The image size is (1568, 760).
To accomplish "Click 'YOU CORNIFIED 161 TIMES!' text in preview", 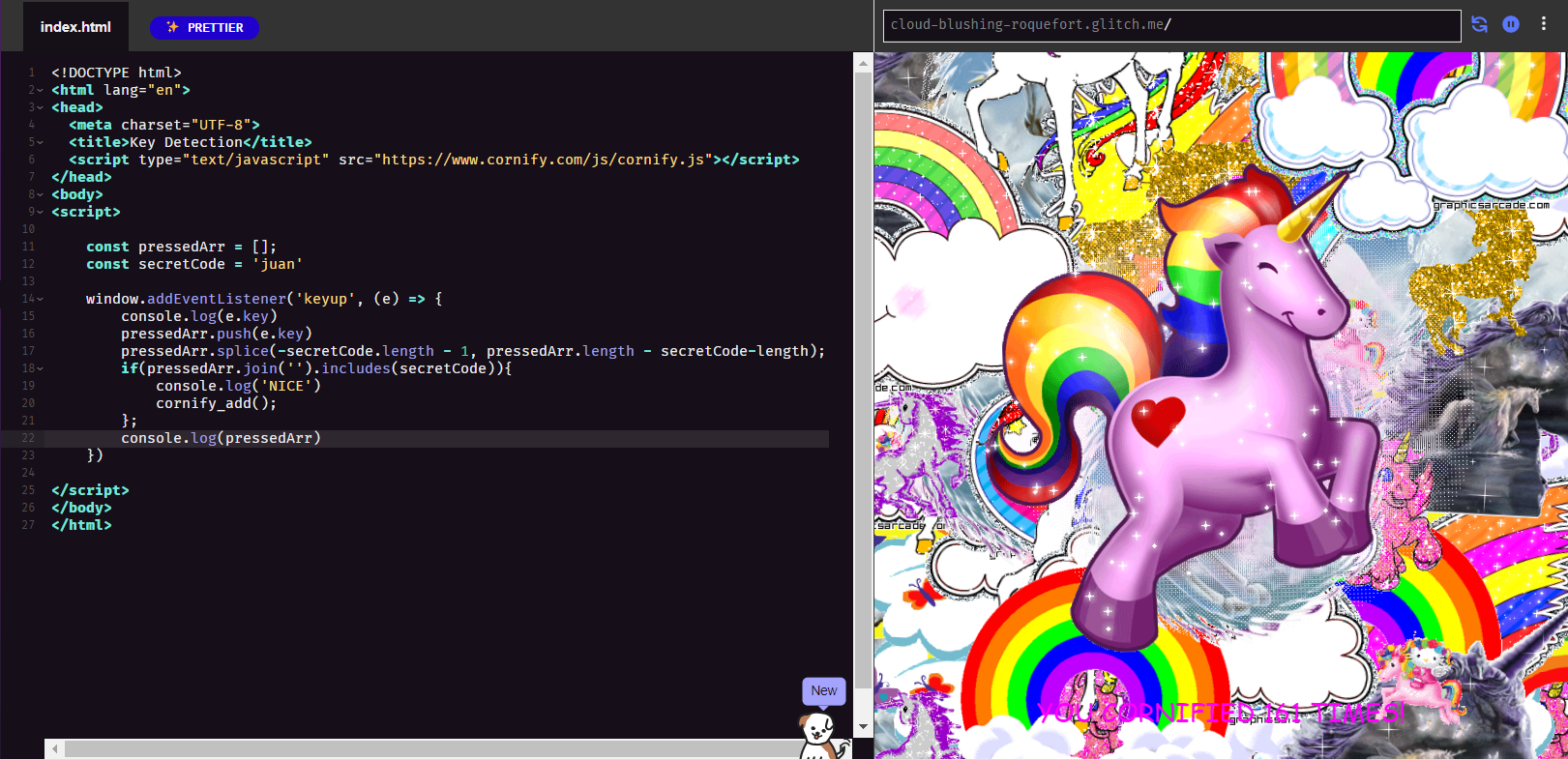I will coord(1221,714).
